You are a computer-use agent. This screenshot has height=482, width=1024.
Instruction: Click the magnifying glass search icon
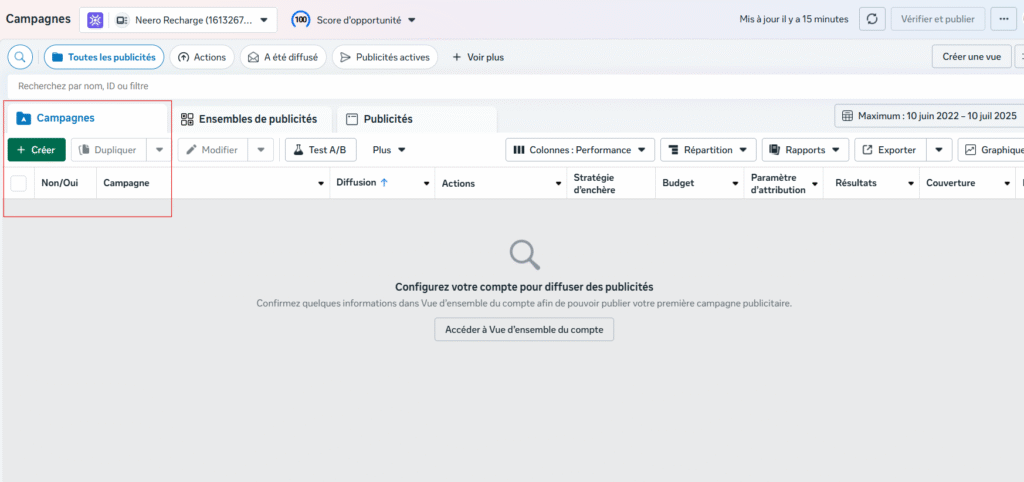click(20, 57)
